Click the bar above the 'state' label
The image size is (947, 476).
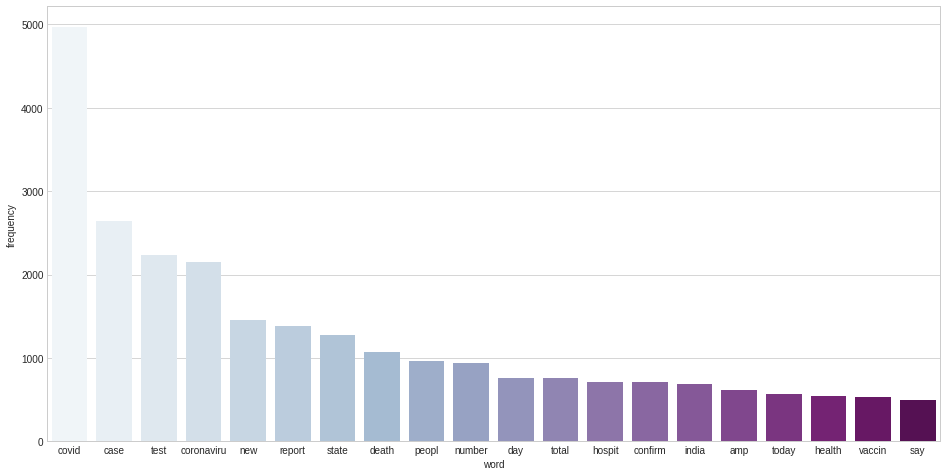click(x=338, y=388)
